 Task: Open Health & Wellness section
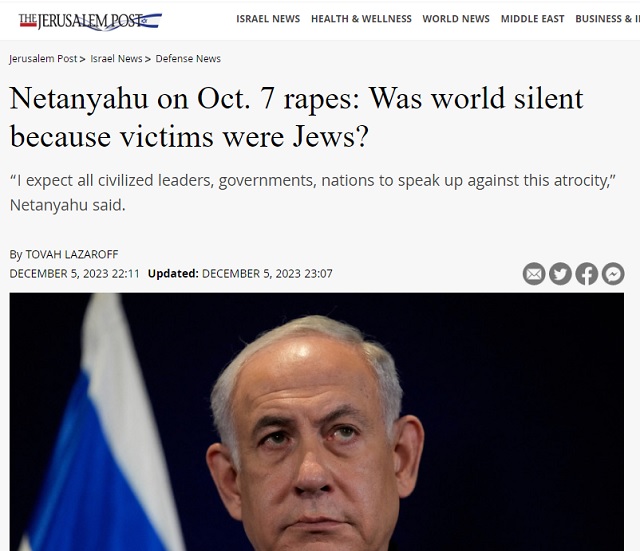pos(361,19)
